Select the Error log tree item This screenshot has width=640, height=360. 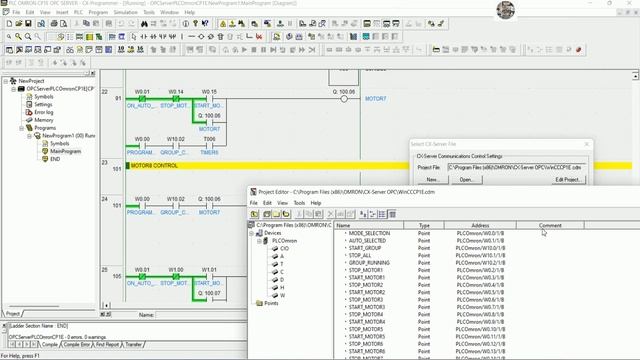pyautogui.click(x=44, y=112)
